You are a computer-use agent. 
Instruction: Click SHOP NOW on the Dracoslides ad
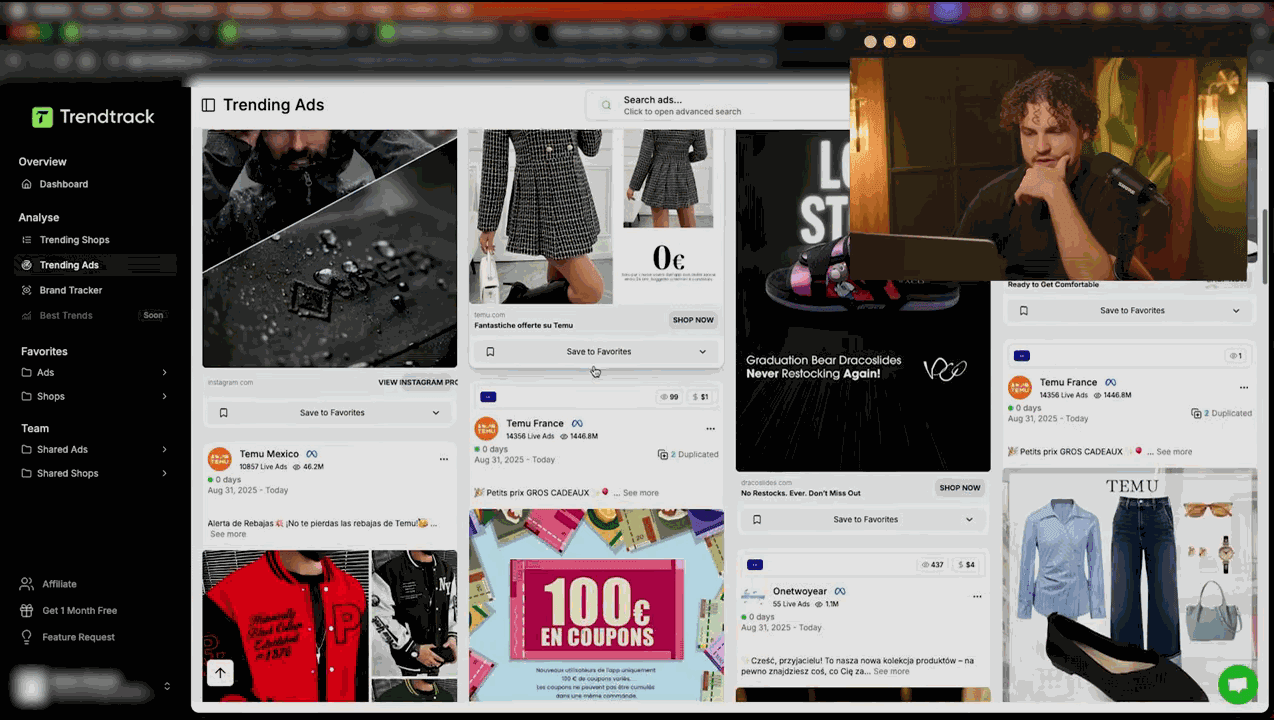coord(959,487)
